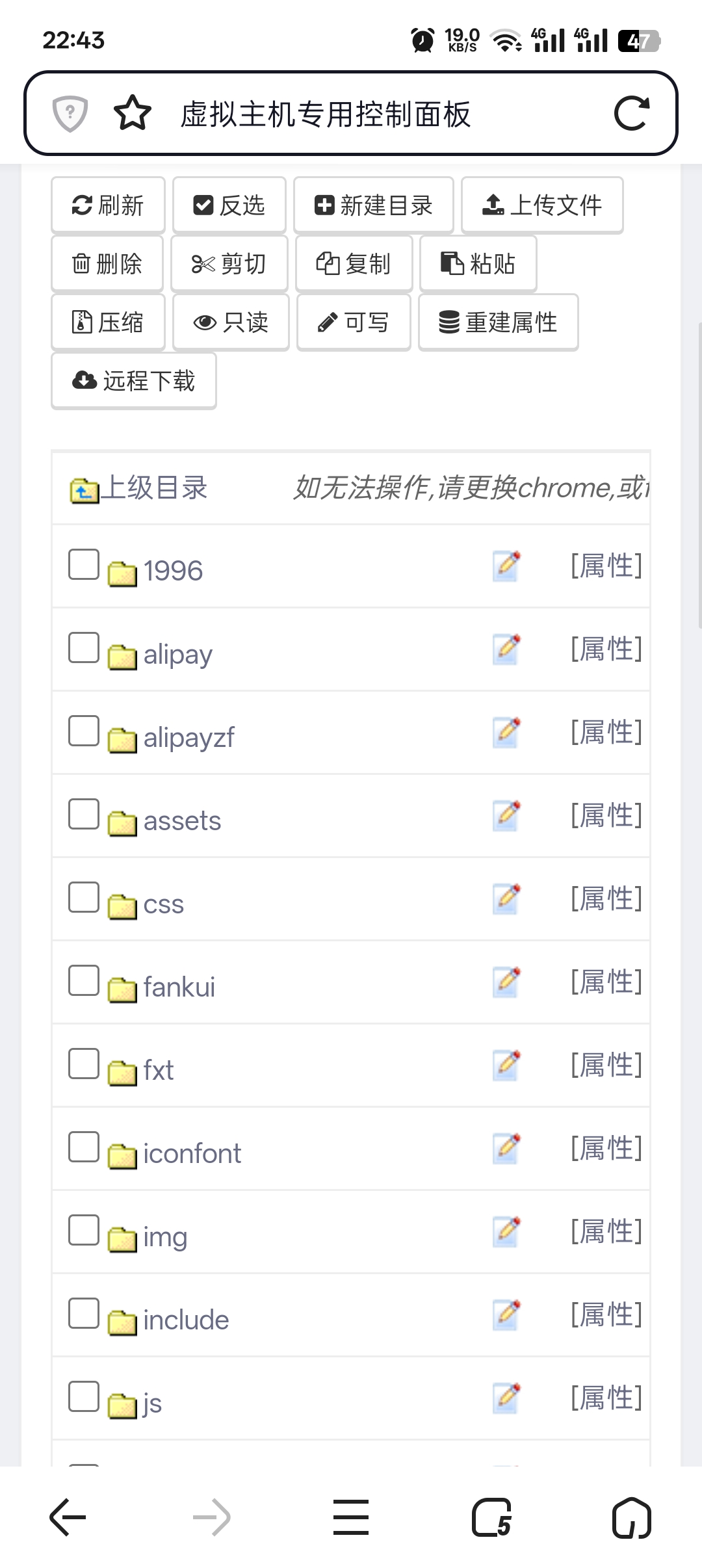The image size is (702, 1568).
Task: Open 属性 properties for the include folder
Action: (x=606, y=1314)
